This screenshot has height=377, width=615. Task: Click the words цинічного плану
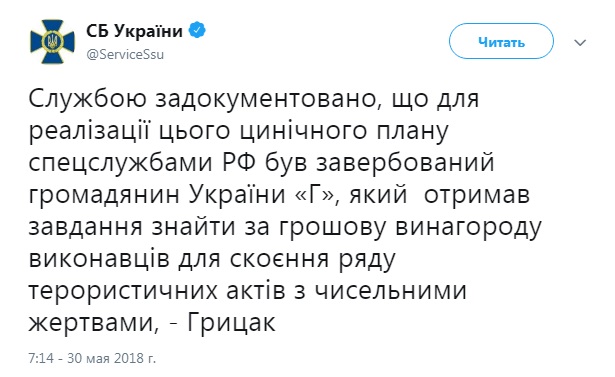[344, 131]
